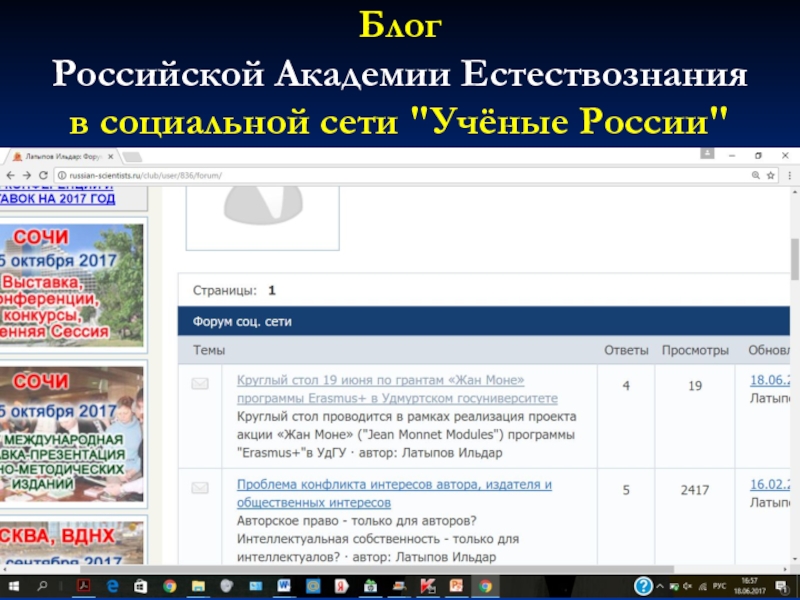Viewport: 800px width, 600px height.
Task: Click the Chrome profile icon in the title bar
Action: [707, 153]
